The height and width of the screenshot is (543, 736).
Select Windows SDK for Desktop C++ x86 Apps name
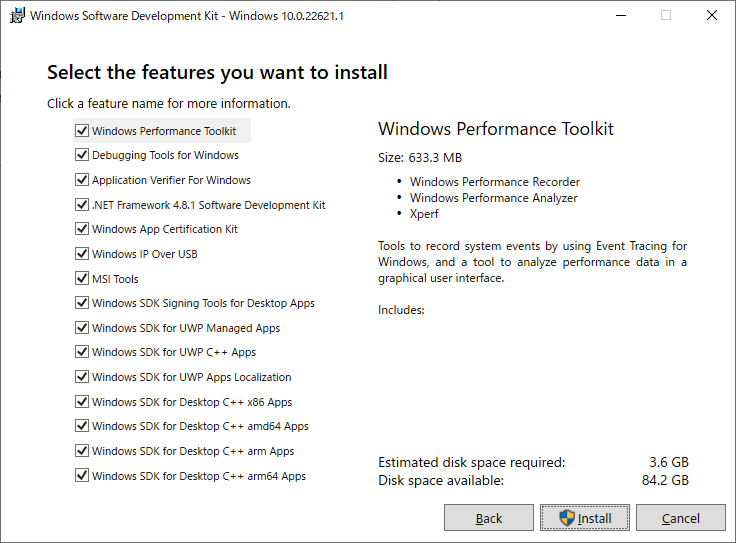click(x=192, y=402)
